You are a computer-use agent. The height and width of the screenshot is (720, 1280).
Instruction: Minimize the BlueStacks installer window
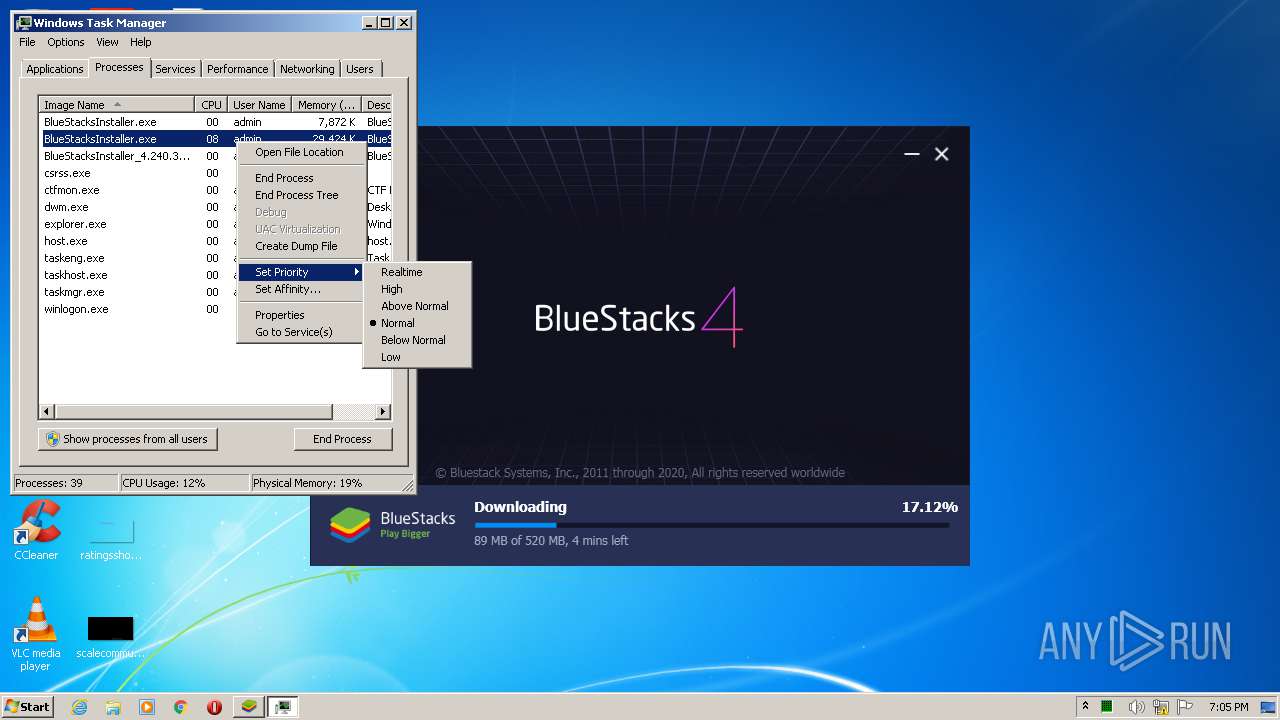(x=911, y=154)
